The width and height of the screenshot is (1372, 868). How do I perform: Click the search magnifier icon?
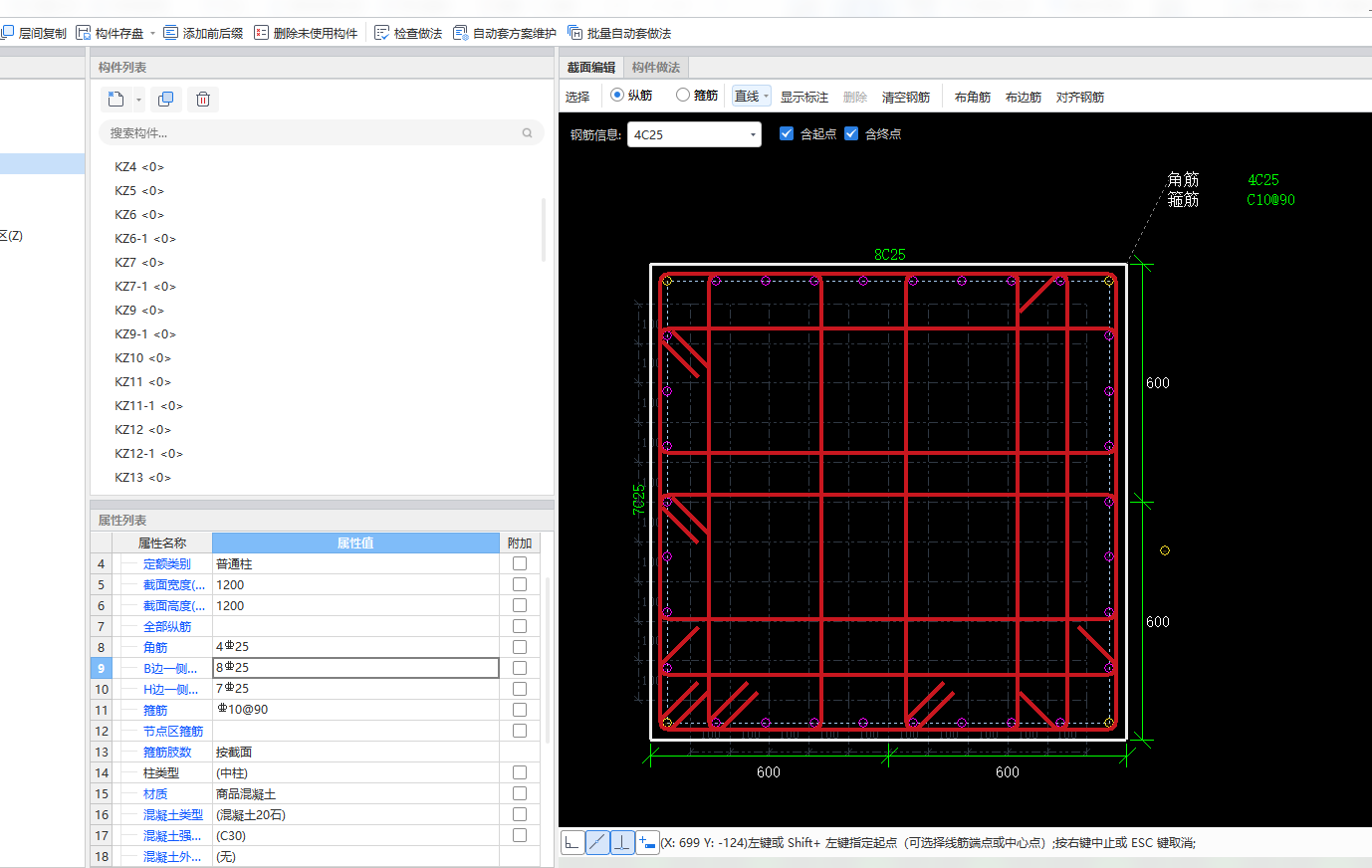[x=527, y=132]
